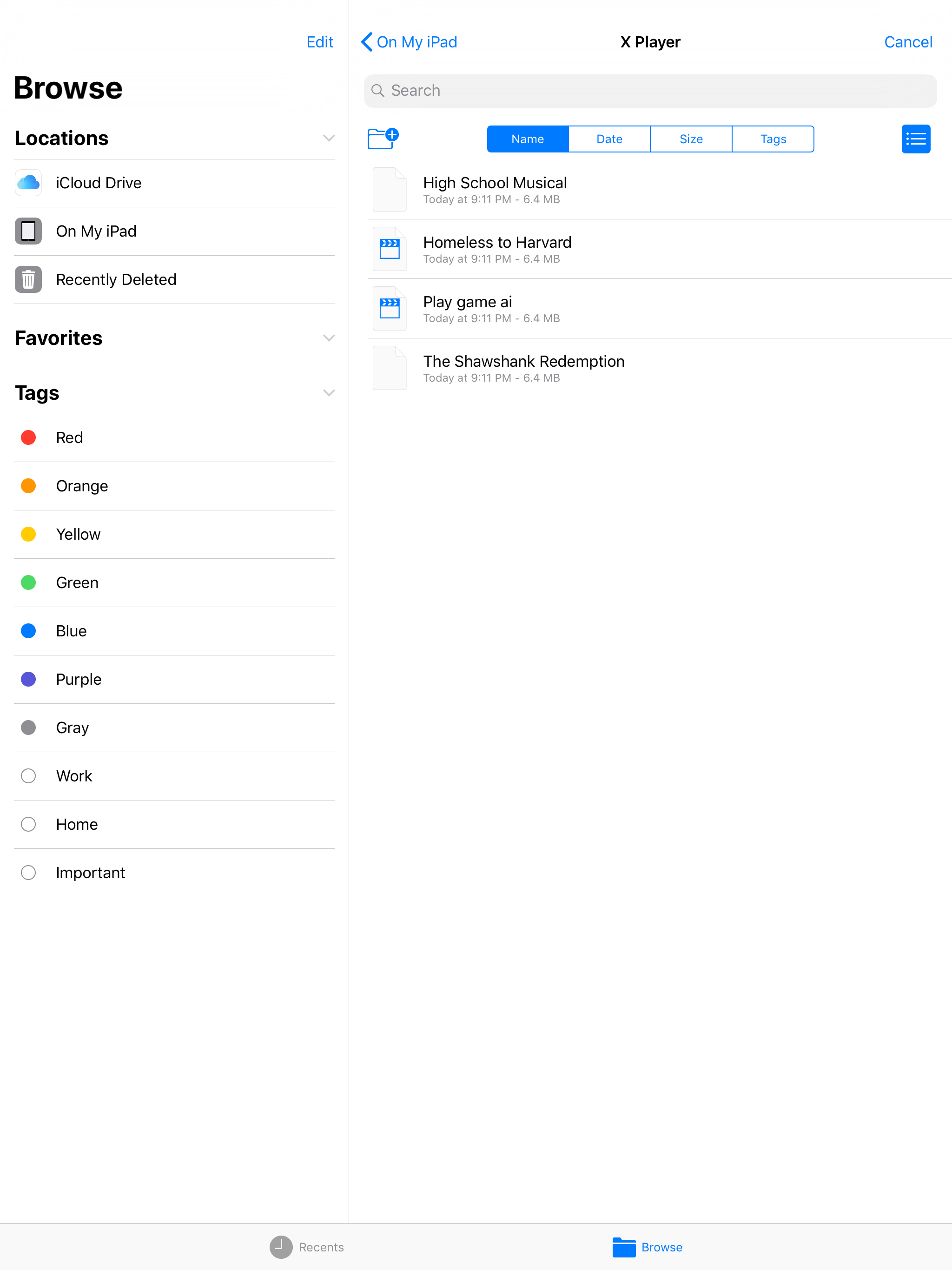Select the Work tag circle
The height and width of the screenshot is (1270, 952).
(x=28, y=776)
